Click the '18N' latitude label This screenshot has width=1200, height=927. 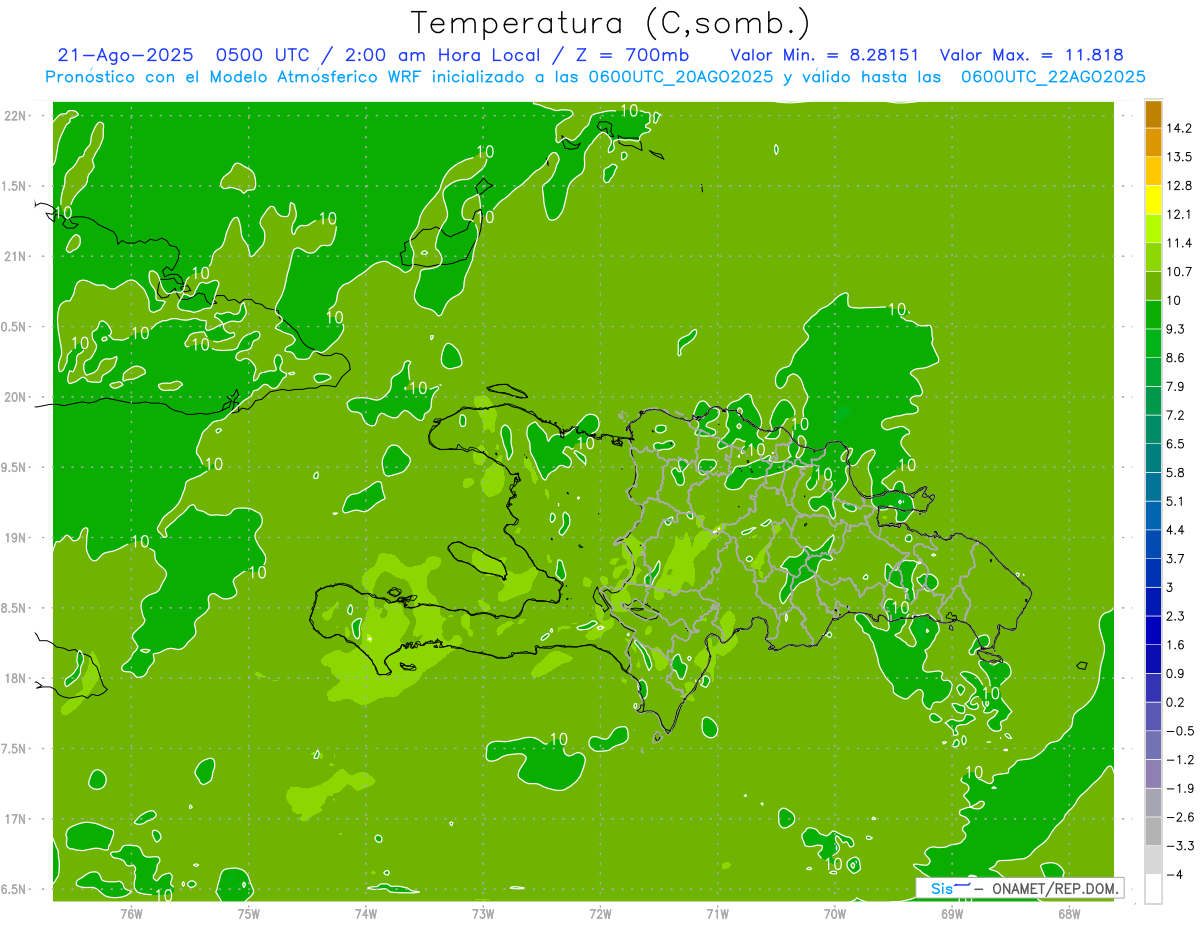click(15, 678)
